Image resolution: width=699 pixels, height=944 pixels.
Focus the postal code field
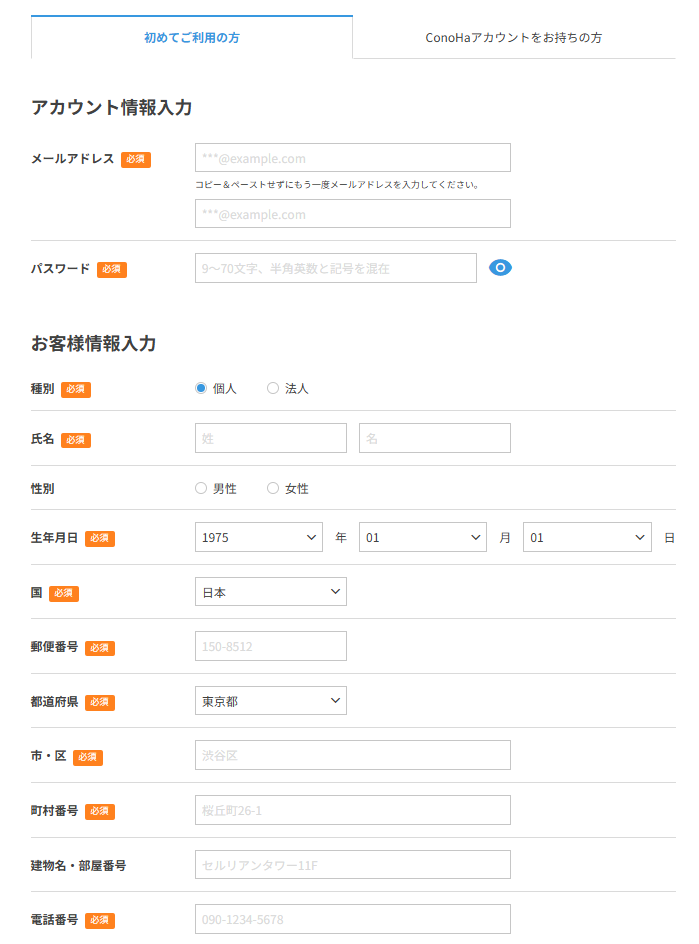click(x=270, y=646)
